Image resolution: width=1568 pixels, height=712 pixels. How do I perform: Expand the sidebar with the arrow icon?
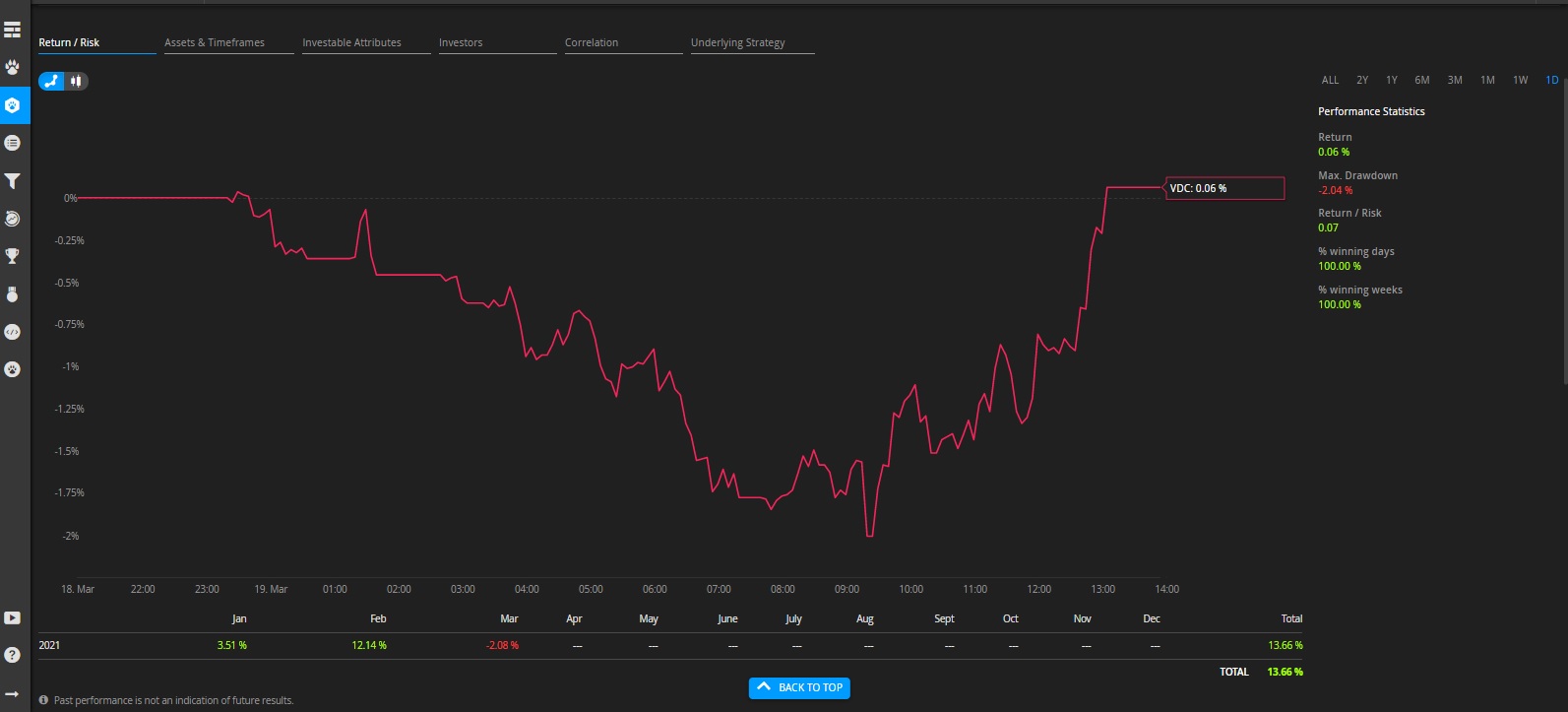point(12,693)
